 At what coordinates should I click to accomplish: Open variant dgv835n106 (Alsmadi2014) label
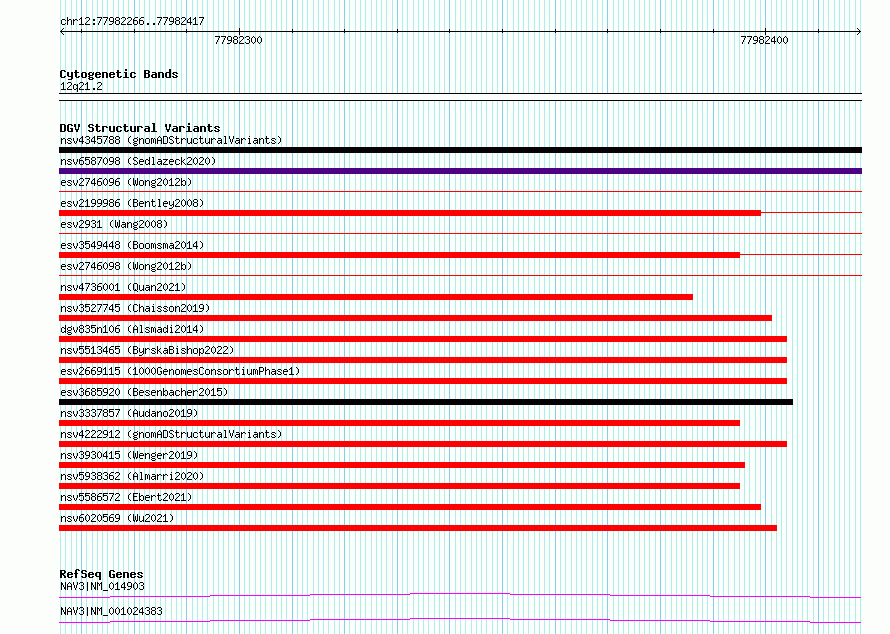click(x=132, y=329)
